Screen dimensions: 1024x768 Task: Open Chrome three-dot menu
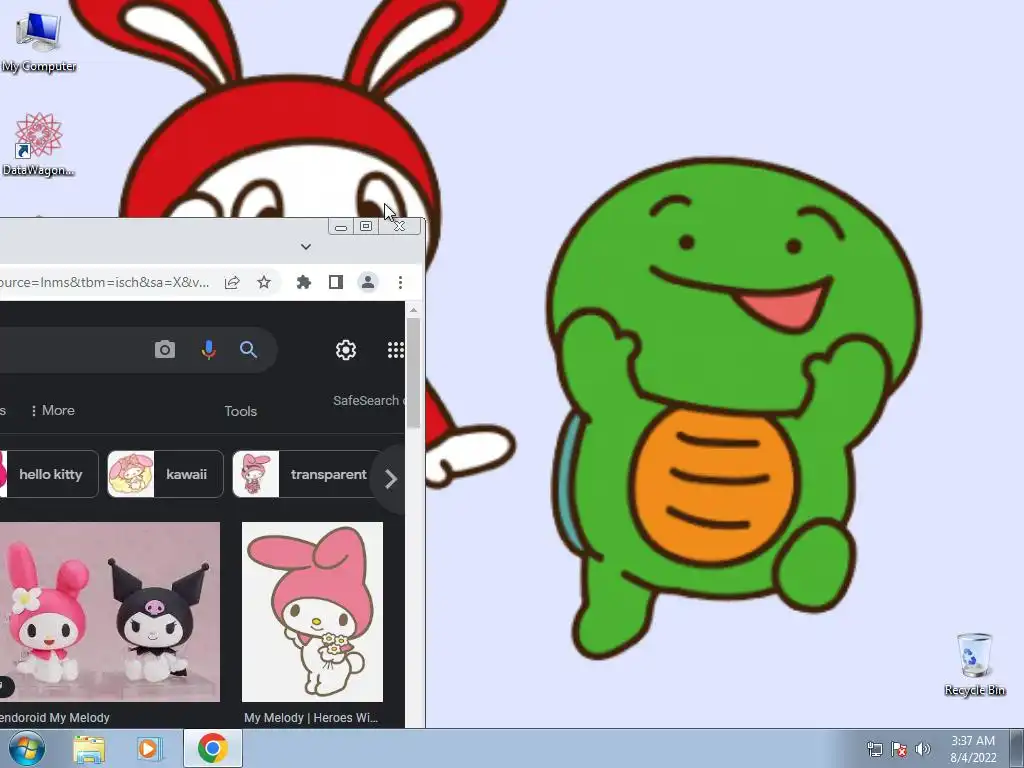click(400, 282)
